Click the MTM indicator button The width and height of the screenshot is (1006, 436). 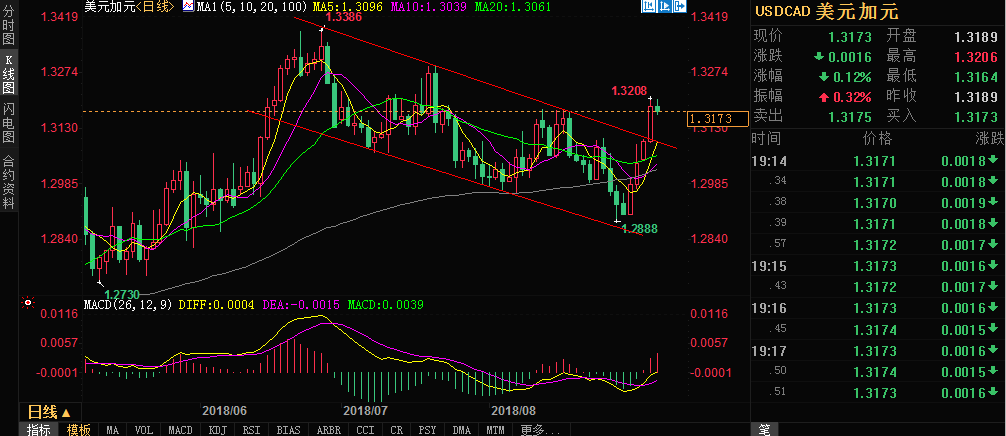pos(495,430)
